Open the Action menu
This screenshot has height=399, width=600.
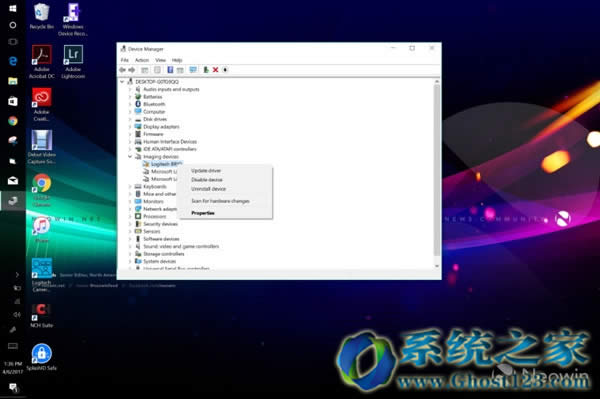click(x=142, y=60)
